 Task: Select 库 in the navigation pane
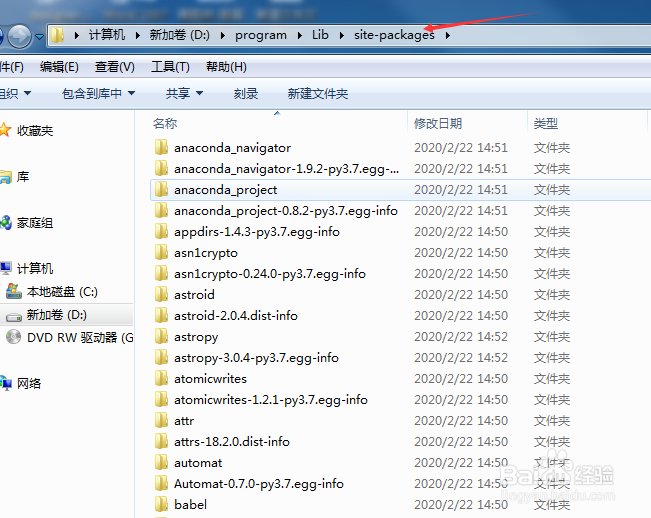[x=23, y=177]
